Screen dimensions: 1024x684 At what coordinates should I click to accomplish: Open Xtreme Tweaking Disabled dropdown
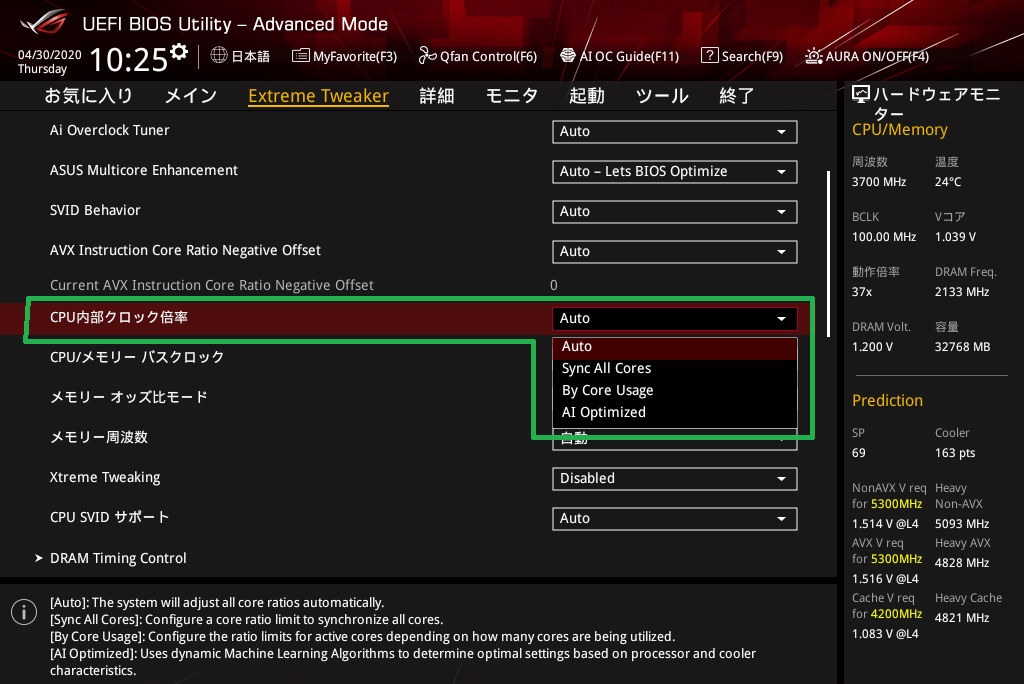tap(674, 478)
